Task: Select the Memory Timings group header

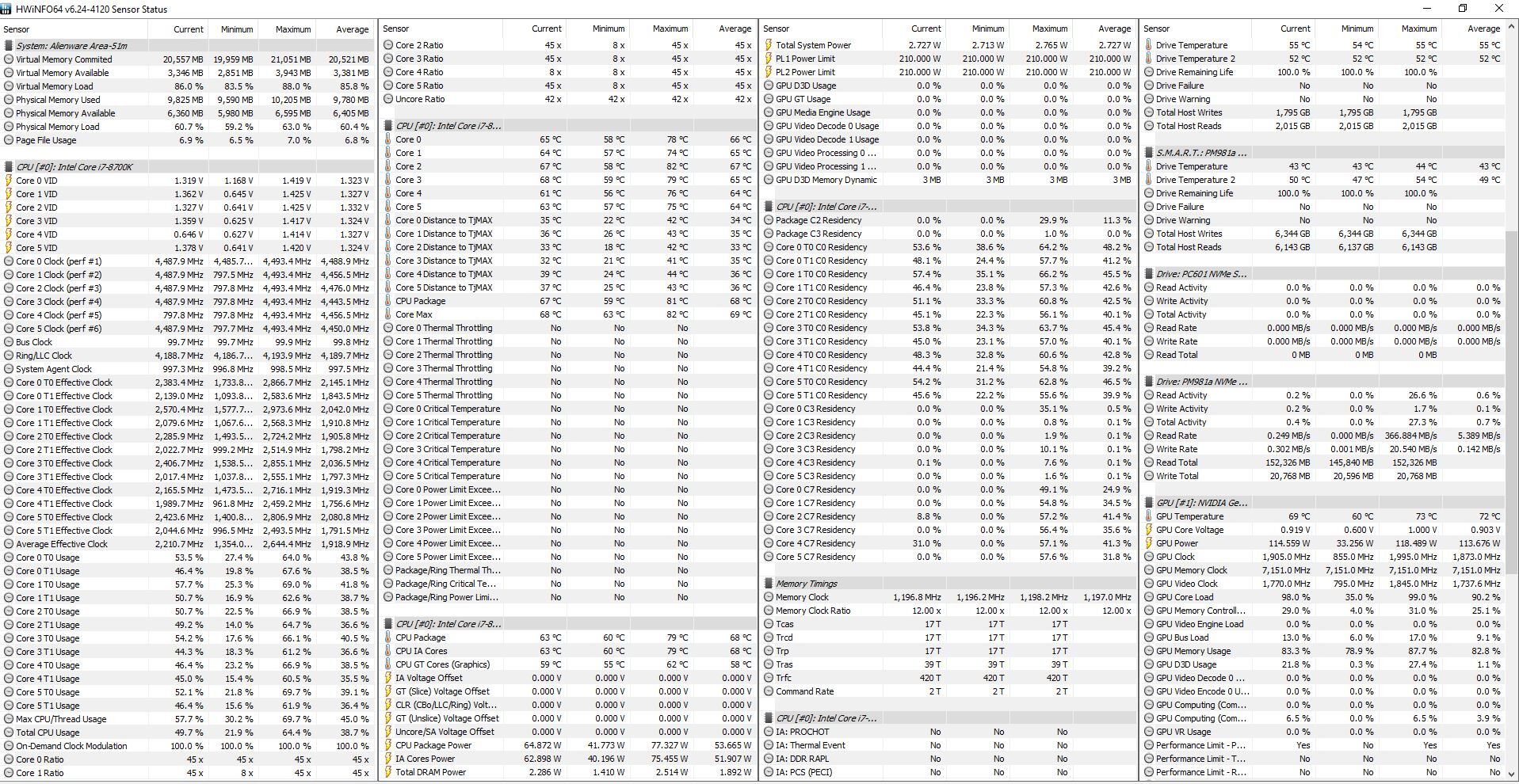Action: [948, 584]
